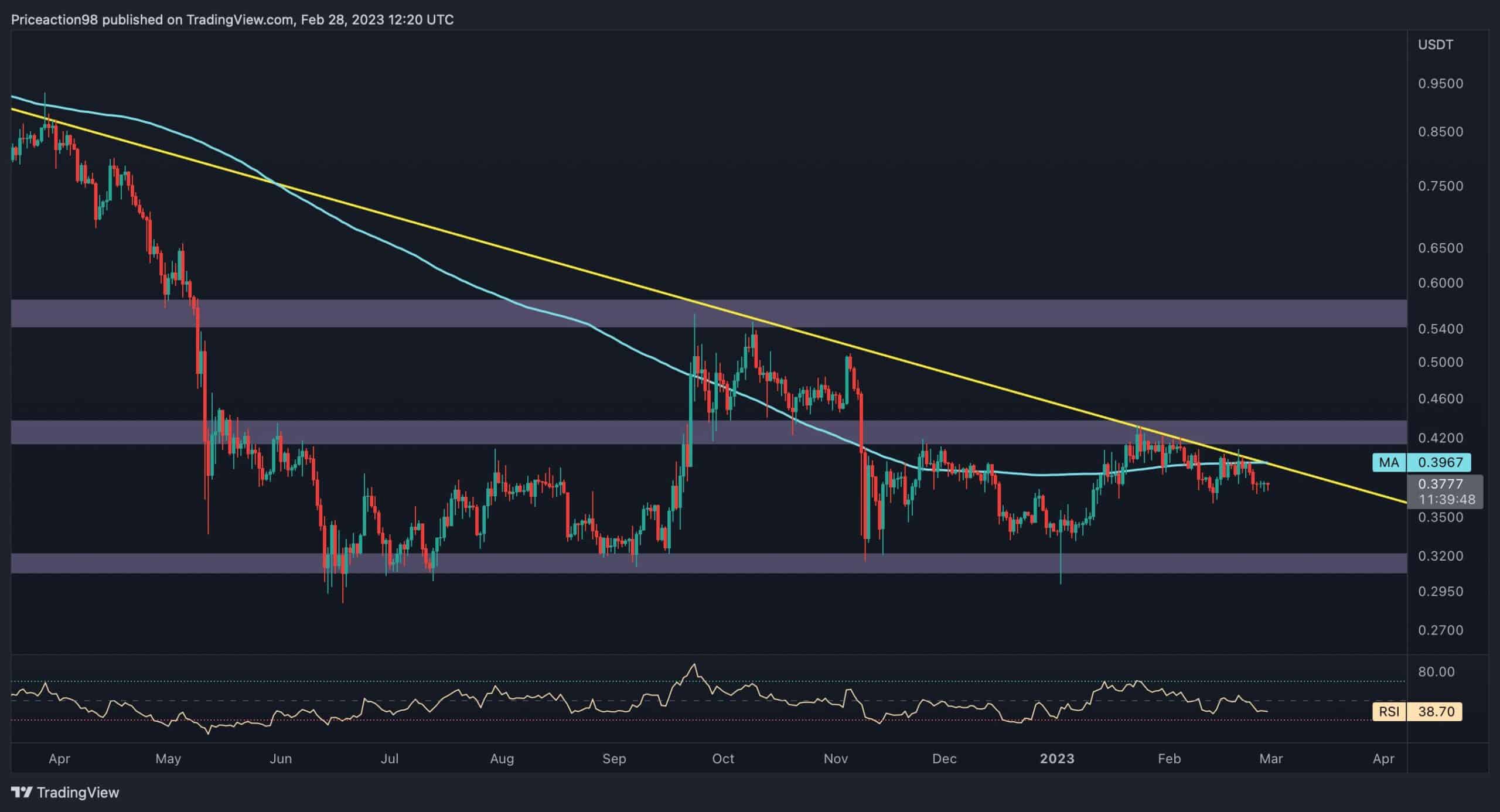Click the 0.3500 price axis label
The height and width of the screenshot is (812, 1500).
click(x=1440, y=517)
